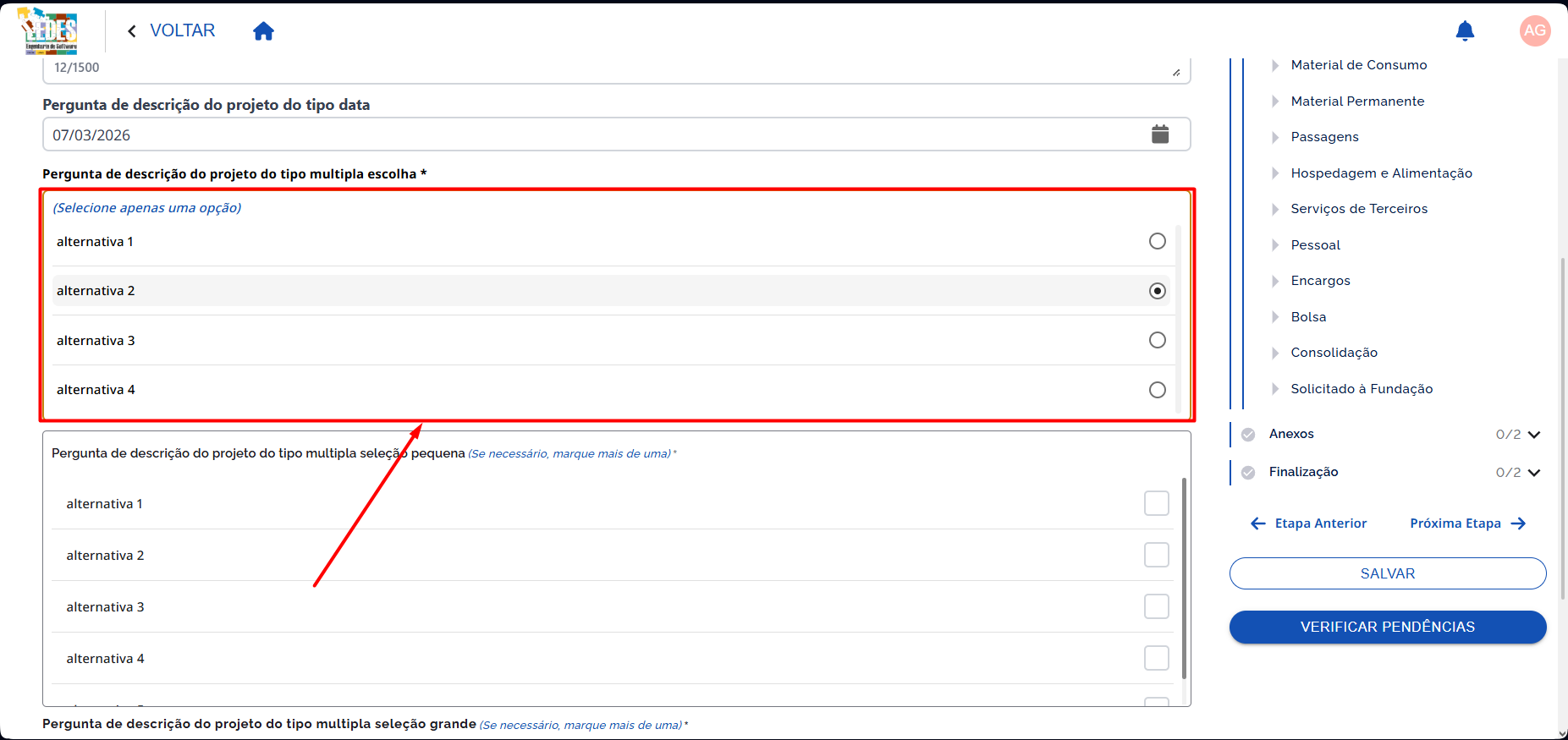
Task: Click the date field showing 07/03/2026
Action: [617, 134]
